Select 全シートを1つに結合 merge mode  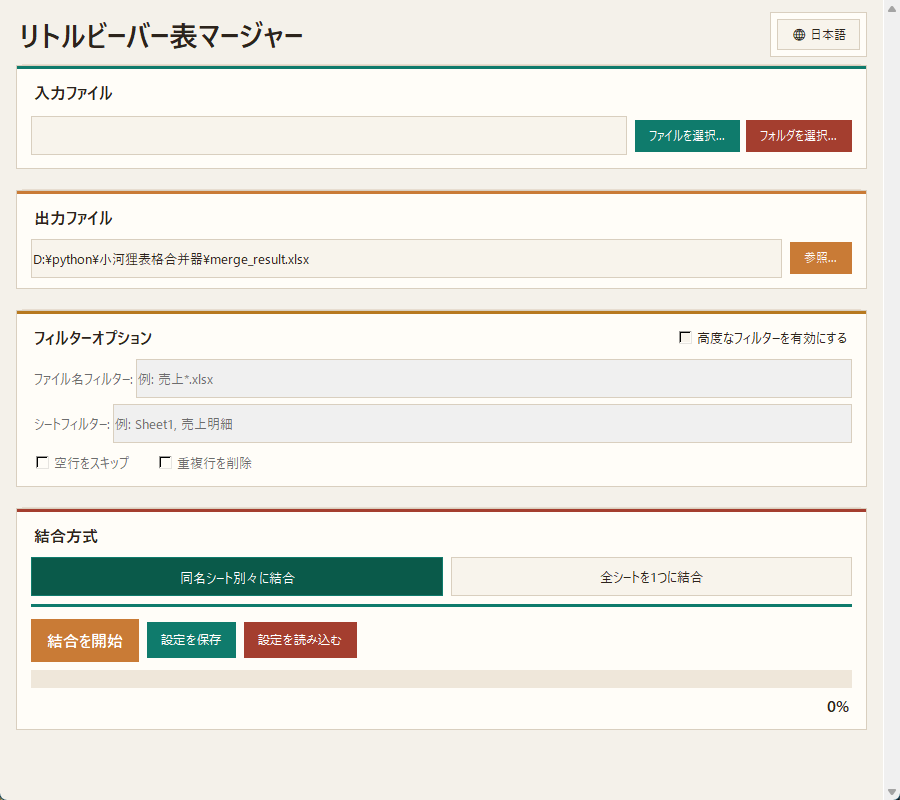pyautogui.click(x=651, y=577)
